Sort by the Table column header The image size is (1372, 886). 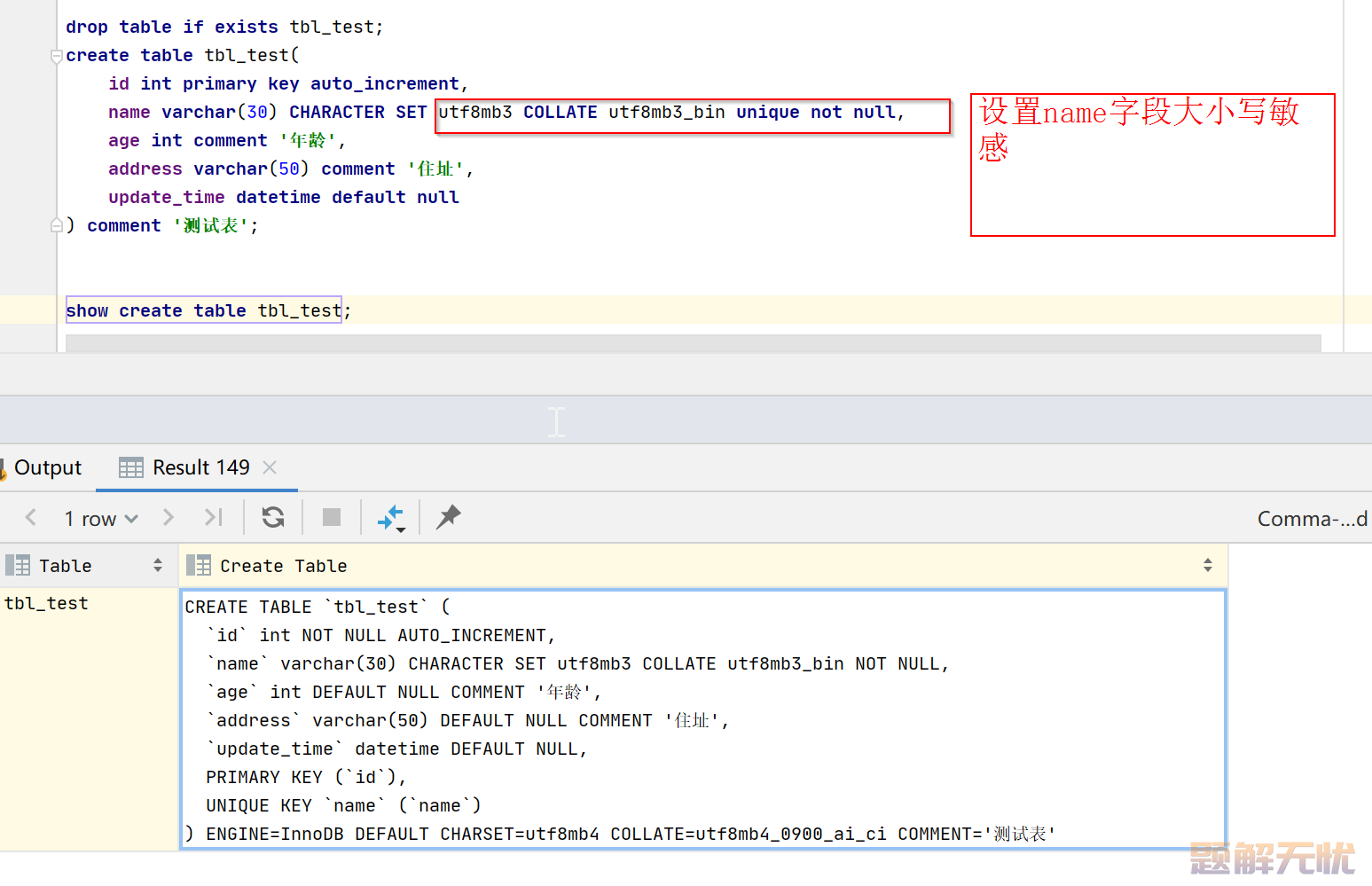[x=89, y=566]
